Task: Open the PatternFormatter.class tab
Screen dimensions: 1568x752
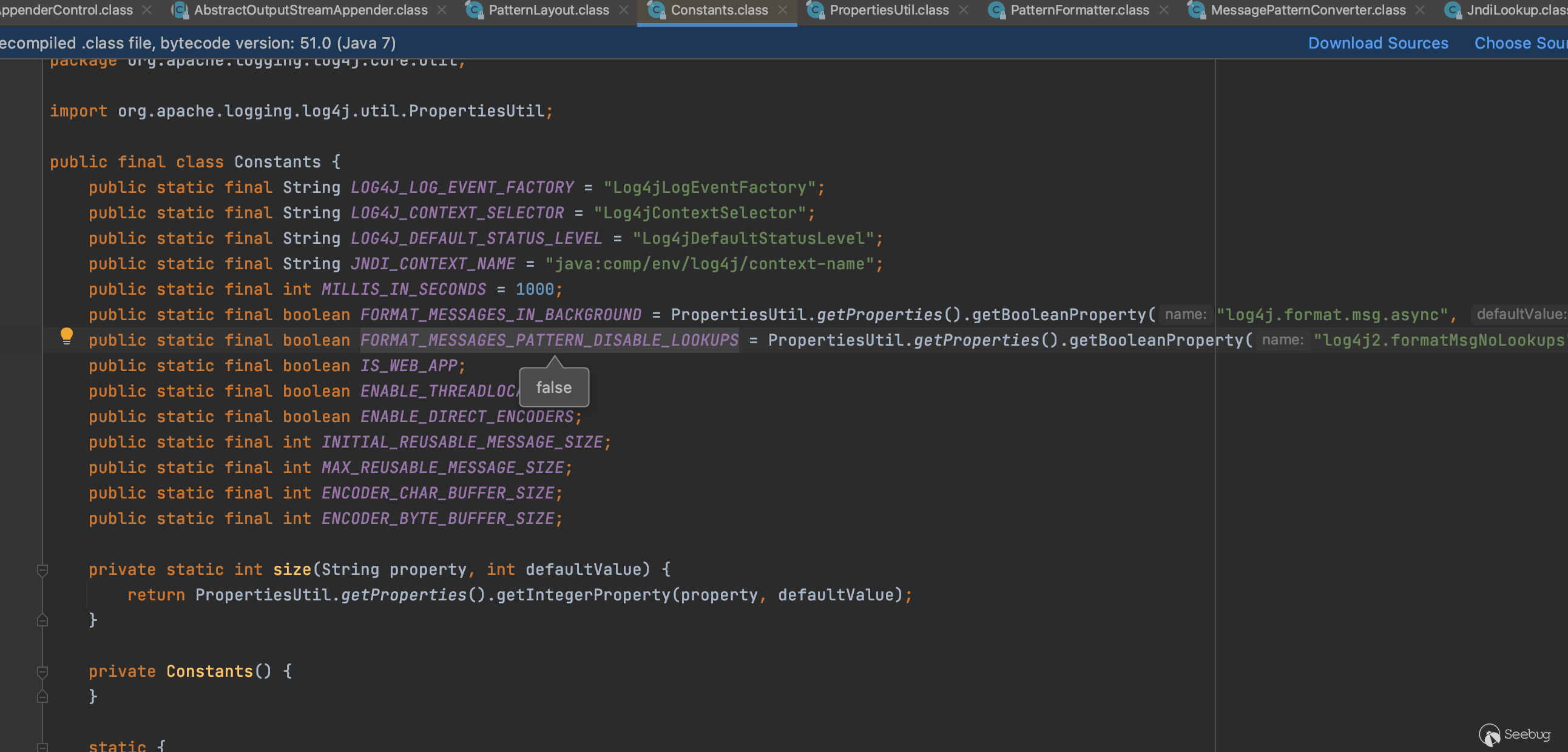Action: (1080, 10)
